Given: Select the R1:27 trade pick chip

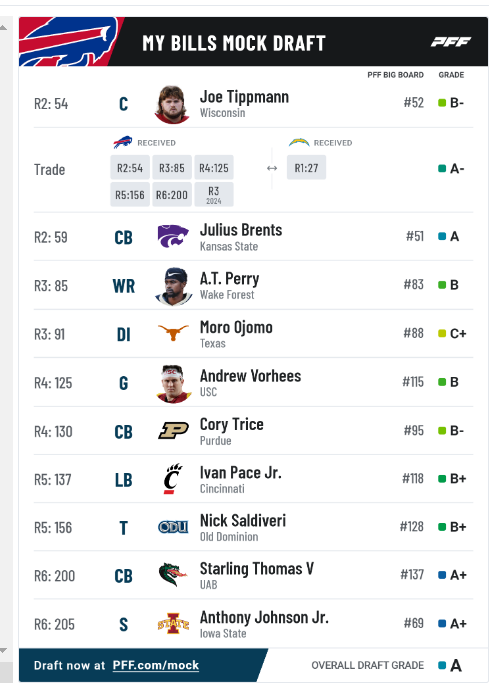Looking at the screenshot, I should 306,168.
